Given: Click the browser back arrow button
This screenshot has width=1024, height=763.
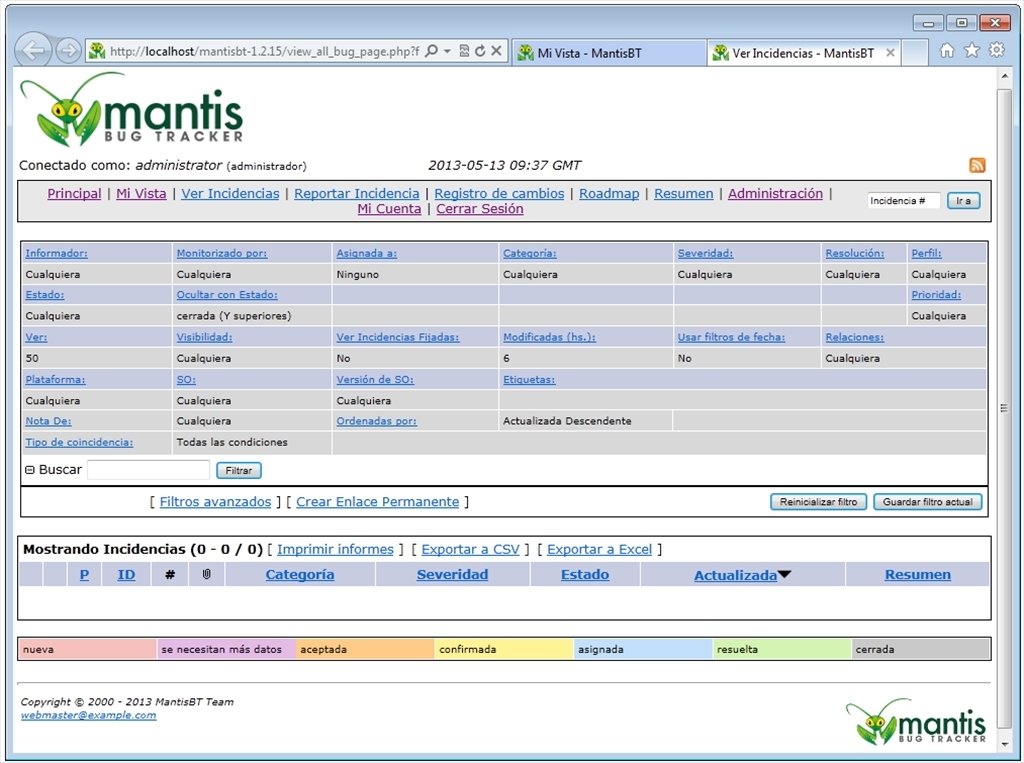Looking at the screenshot, I should [x=33, y=51].
